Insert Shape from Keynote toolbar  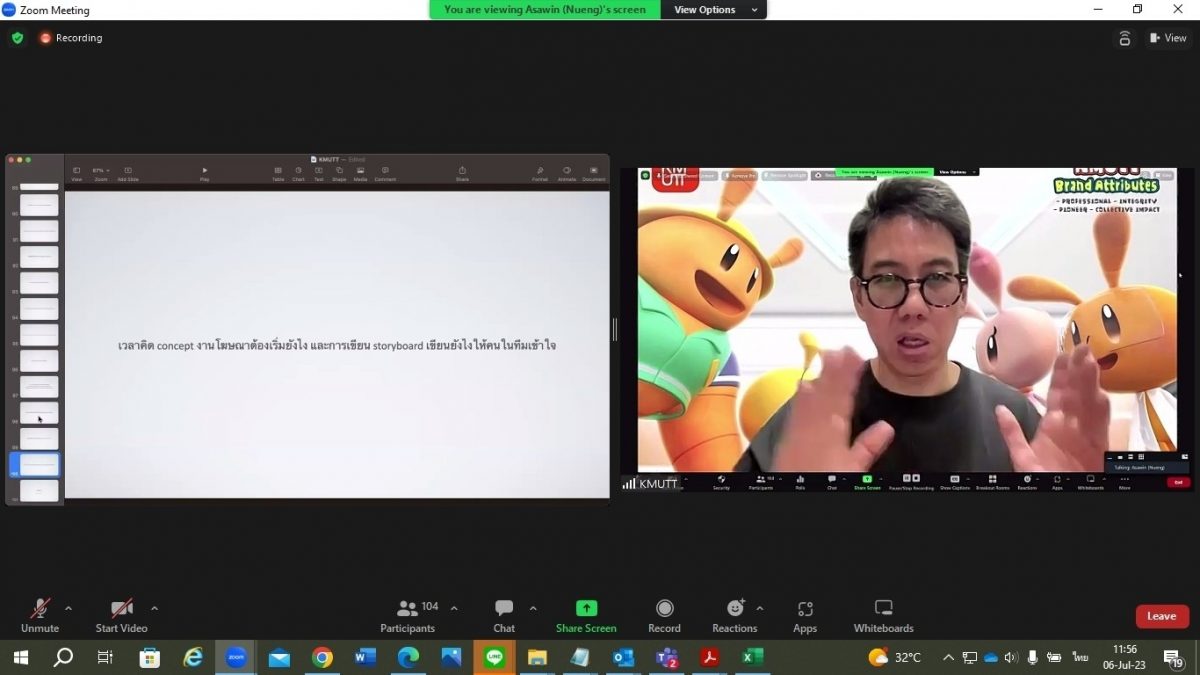tap(339, 173)
